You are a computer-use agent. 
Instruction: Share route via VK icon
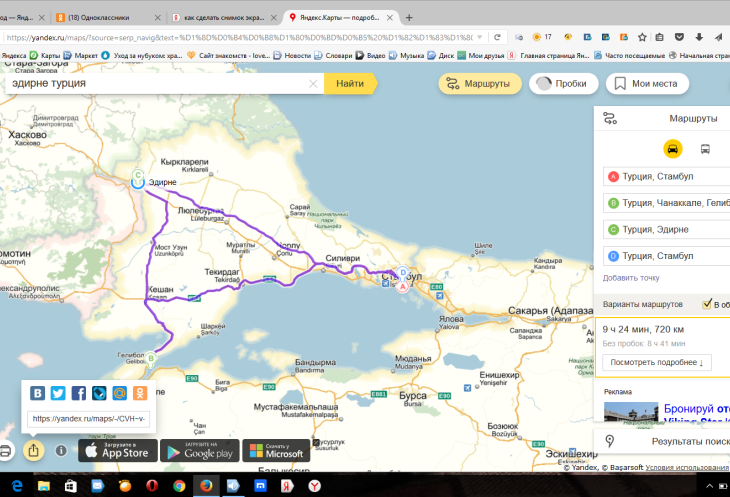coord(37,393)
